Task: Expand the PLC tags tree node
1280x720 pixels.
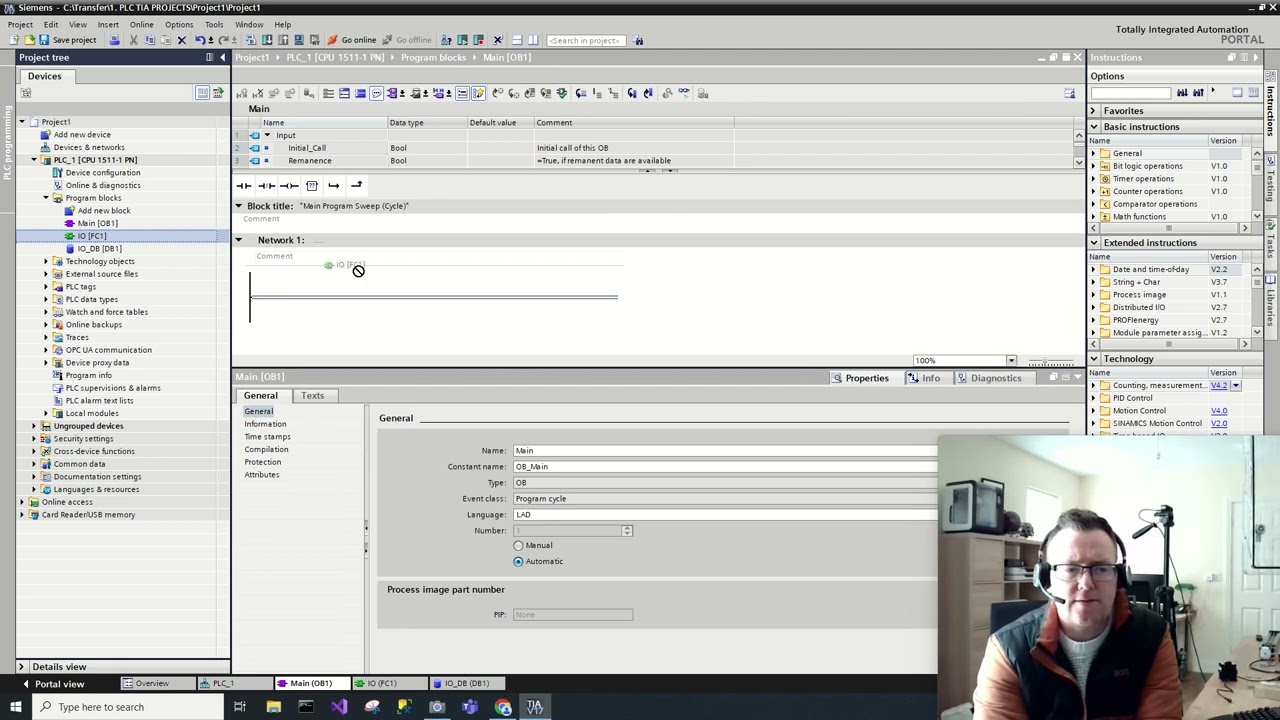Action: 46,287
